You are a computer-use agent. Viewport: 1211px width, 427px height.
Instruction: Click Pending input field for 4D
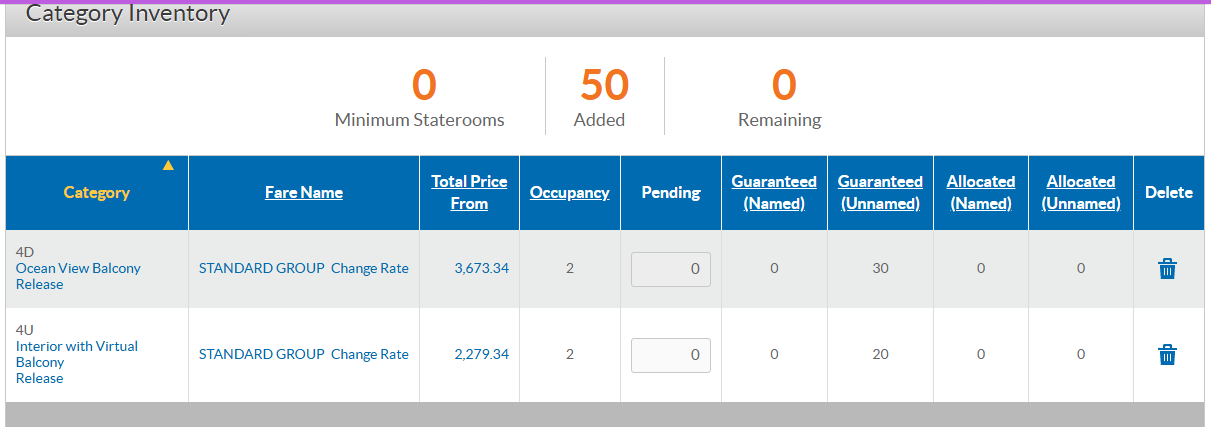671,269
